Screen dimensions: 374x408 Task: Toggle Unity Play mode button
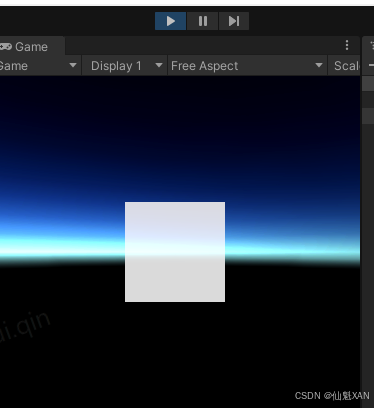(170, 21)
